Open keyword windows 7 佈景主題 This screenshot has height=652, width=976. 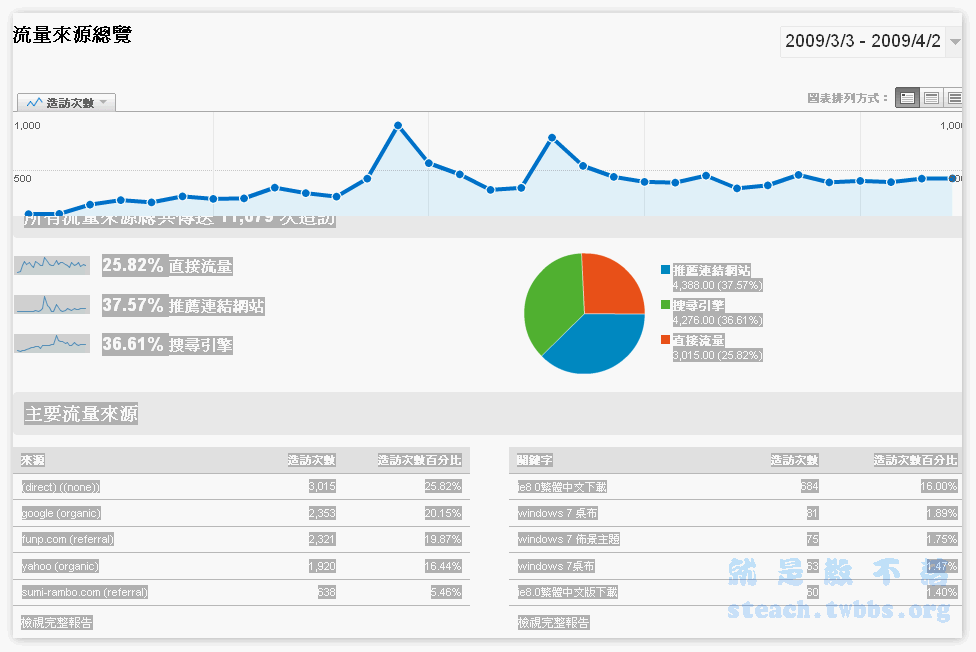tap(568, 539)
